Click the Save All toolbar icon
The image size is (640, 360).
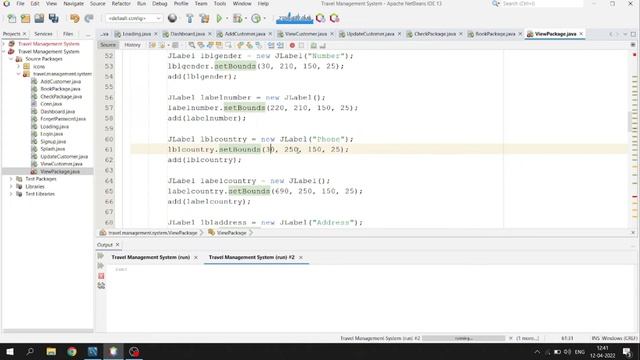click(x=53, y=18)
